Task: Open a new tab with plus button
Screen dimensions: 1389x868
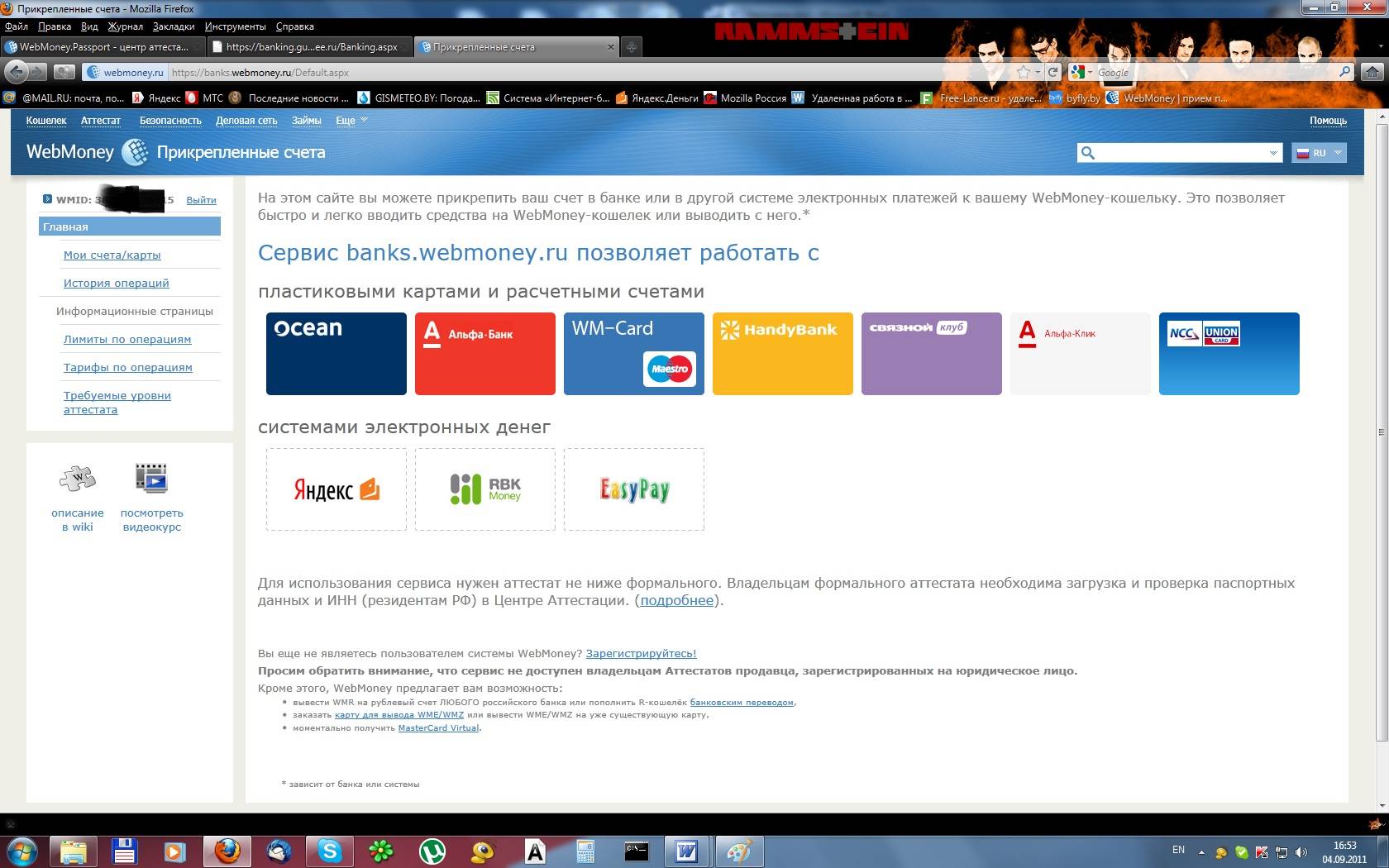Action: [632, 47]
